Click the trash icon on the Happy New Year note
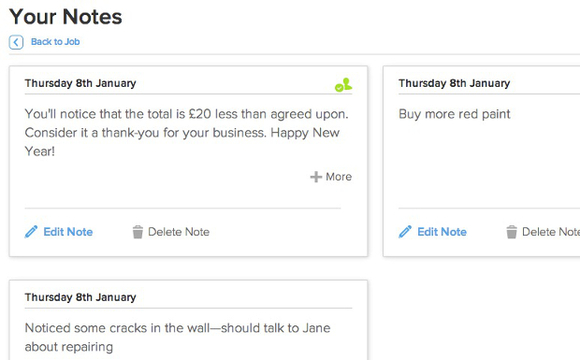This screenshot has width=580, height=360. tap(138, 232)
